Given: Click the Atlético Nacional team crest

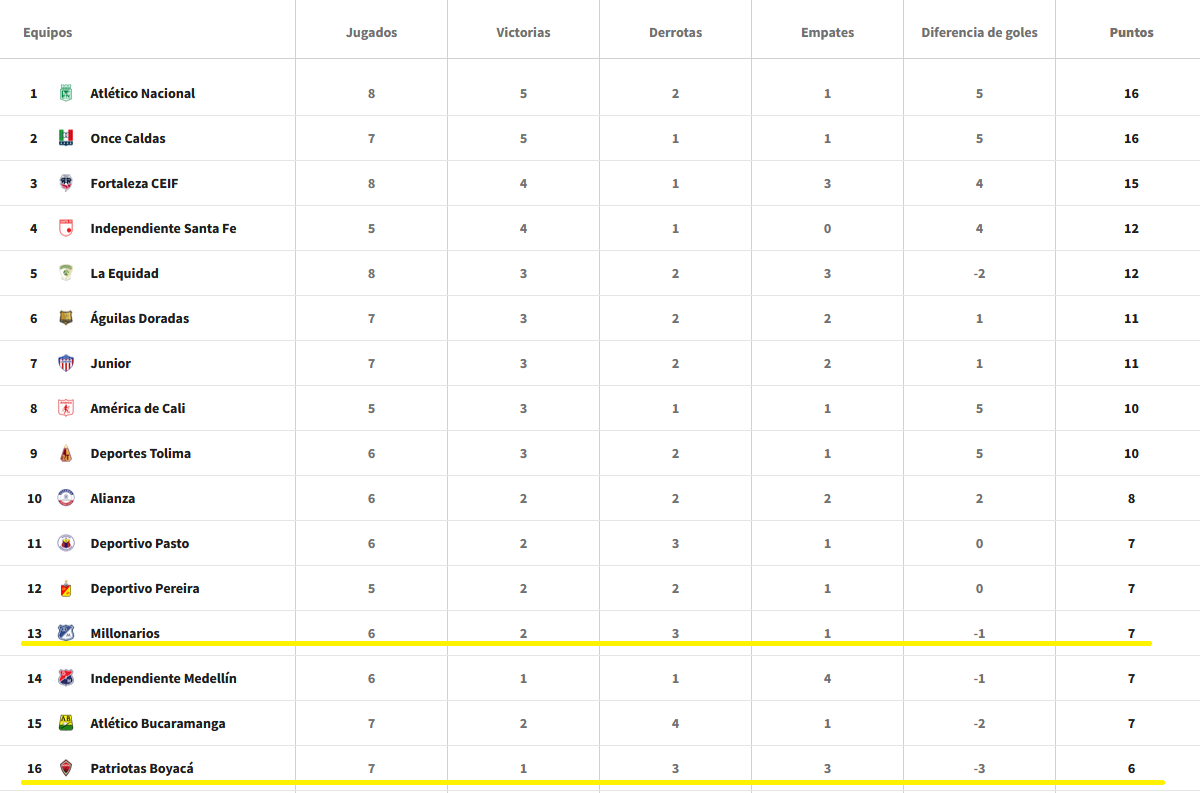Looking at the screenshot, I should (x=66, y=93).
